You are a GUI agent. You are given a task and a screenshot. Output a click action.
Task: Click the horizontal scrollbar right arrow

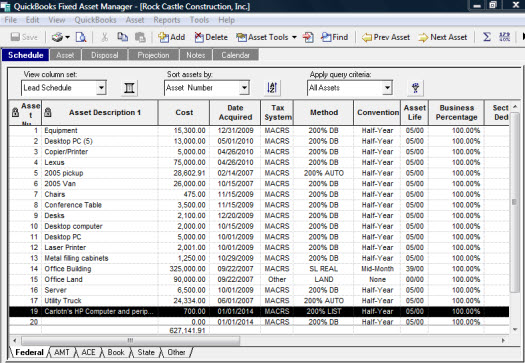[503, 341]
